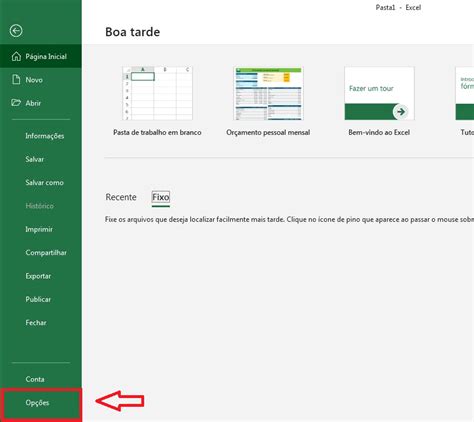The width and height of the screenshot is (474, 422).
Task: Click the home icon beside Página Inicial
Action: coord(16,56)
